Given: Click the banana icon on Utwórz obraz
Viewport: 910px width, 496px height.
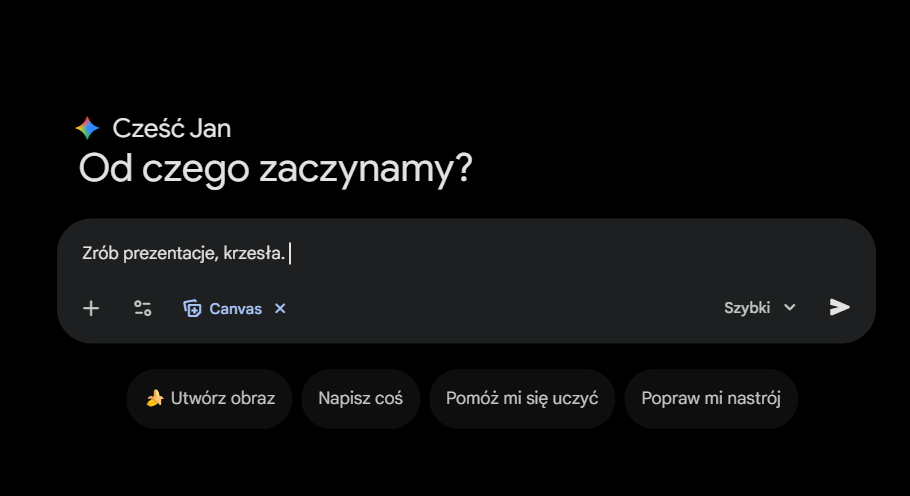Looking at the screenshot, I should tap(155, 399).
